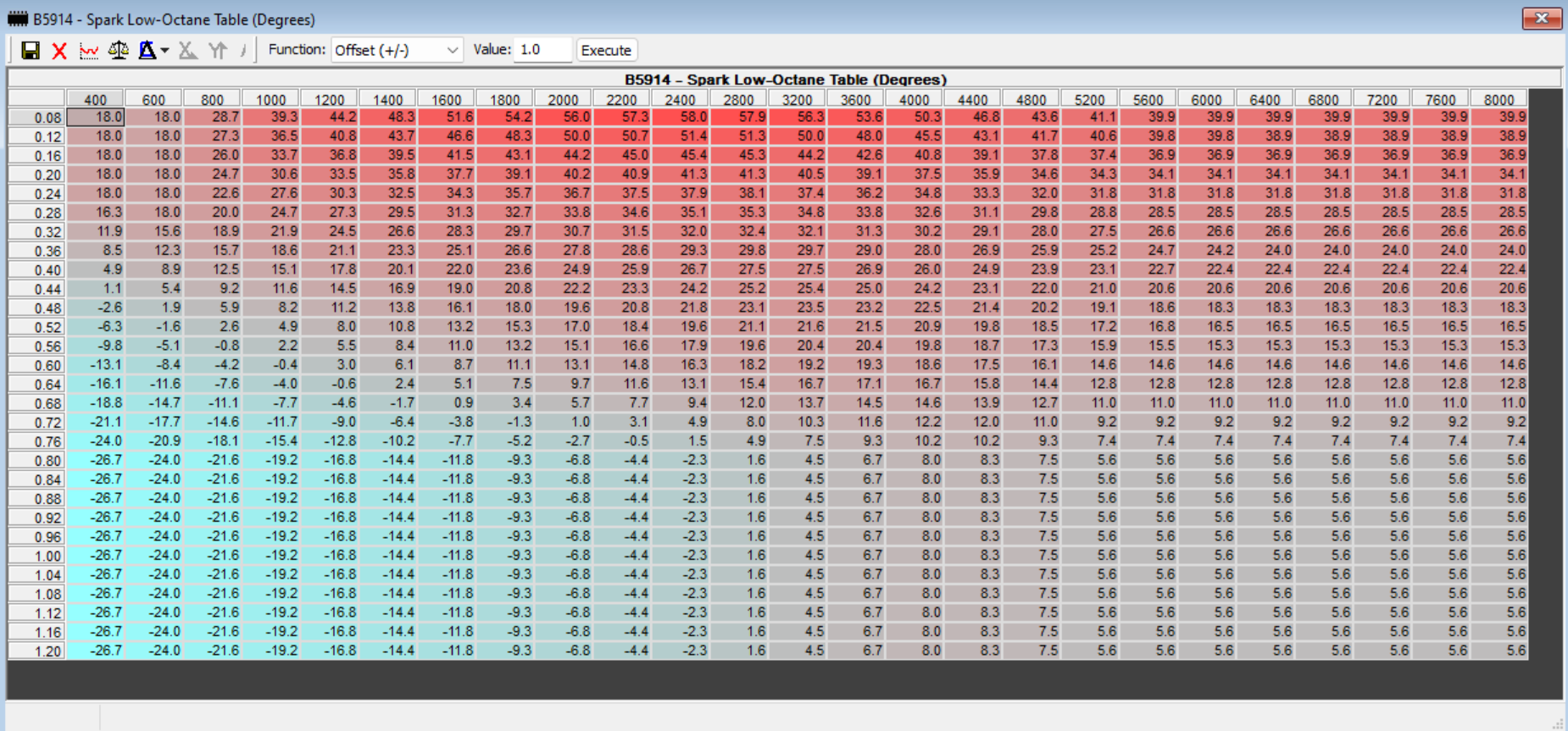Image resolution: width=1568 pixels, height=731 pixels.
Task: Select the 0.56 row header
Action: [37, 346]
